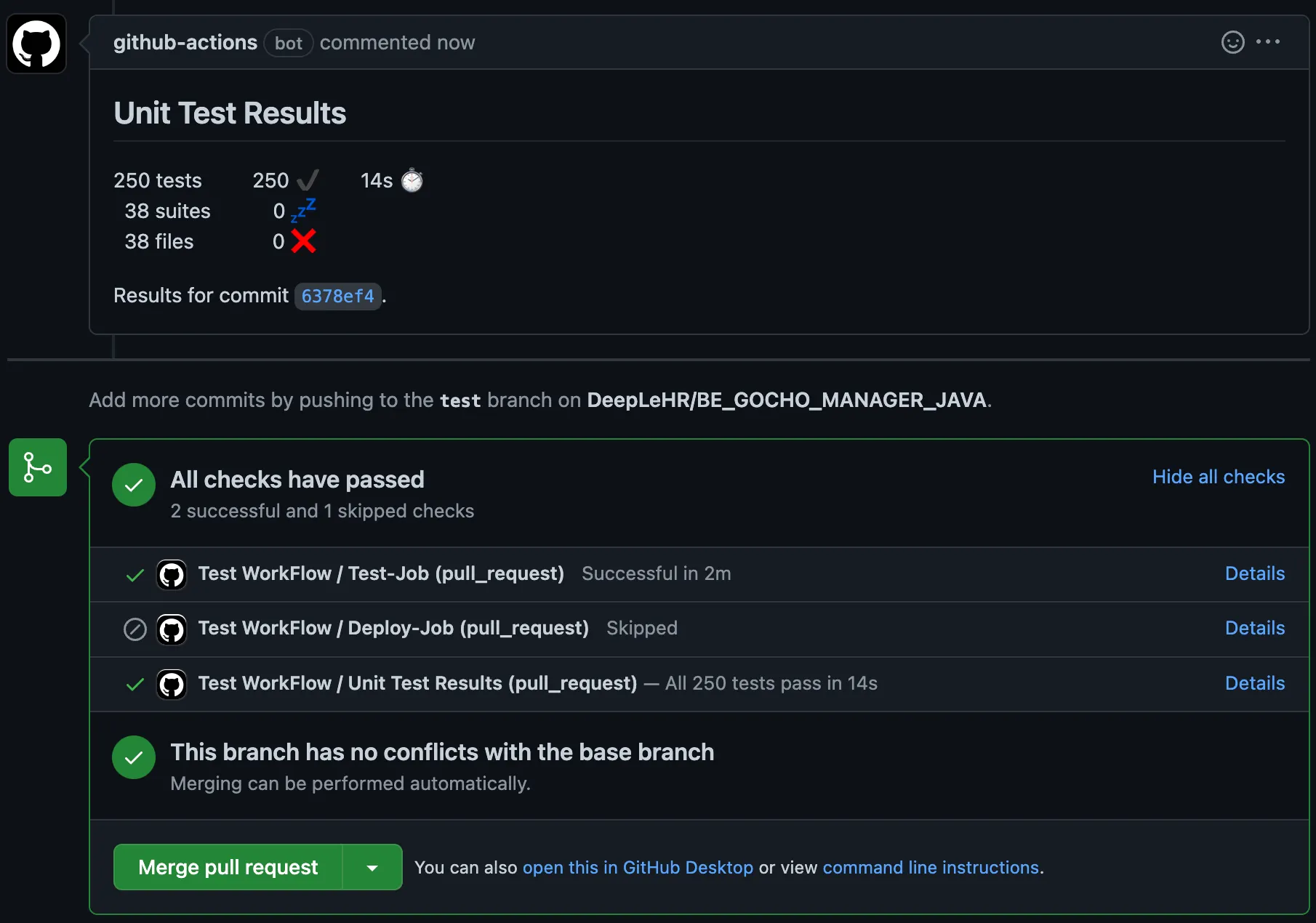Screen dimensions: 1316x923
Task: Open Details for Unit Test Results check
Action: [x=1254, y=683]
